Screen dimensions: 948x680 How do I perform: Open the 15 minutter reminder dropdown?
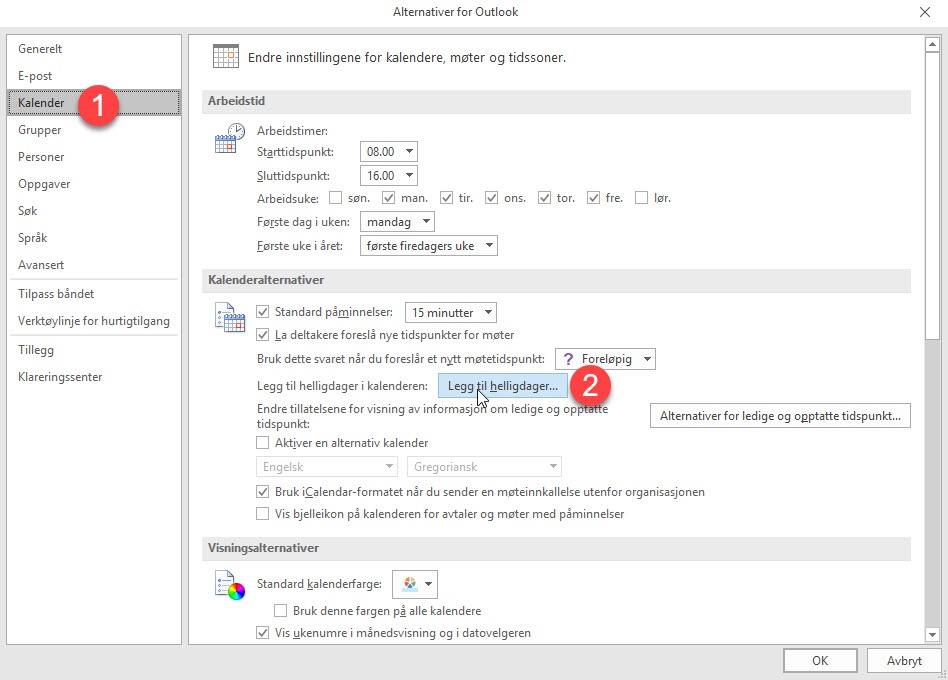[x=450, y=312]
